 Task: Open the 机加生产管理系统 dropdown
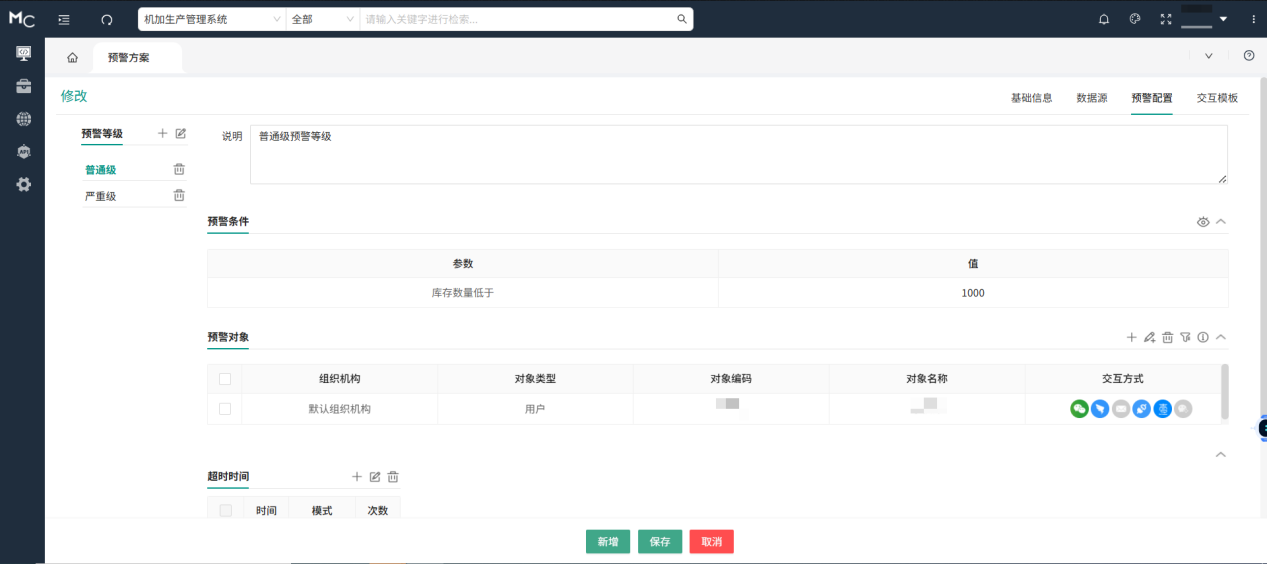[212, 19]
